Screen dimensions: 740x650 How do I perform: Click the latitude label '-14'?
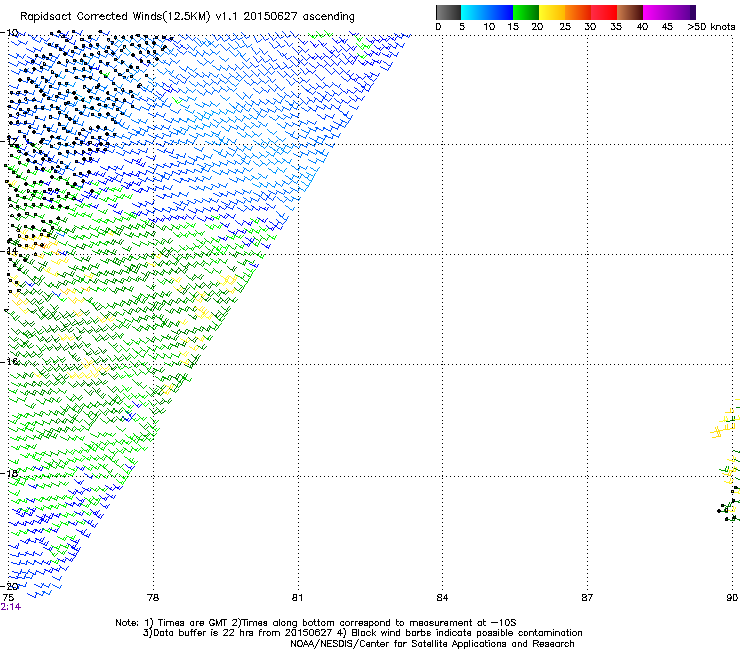(x=9, y=251)
